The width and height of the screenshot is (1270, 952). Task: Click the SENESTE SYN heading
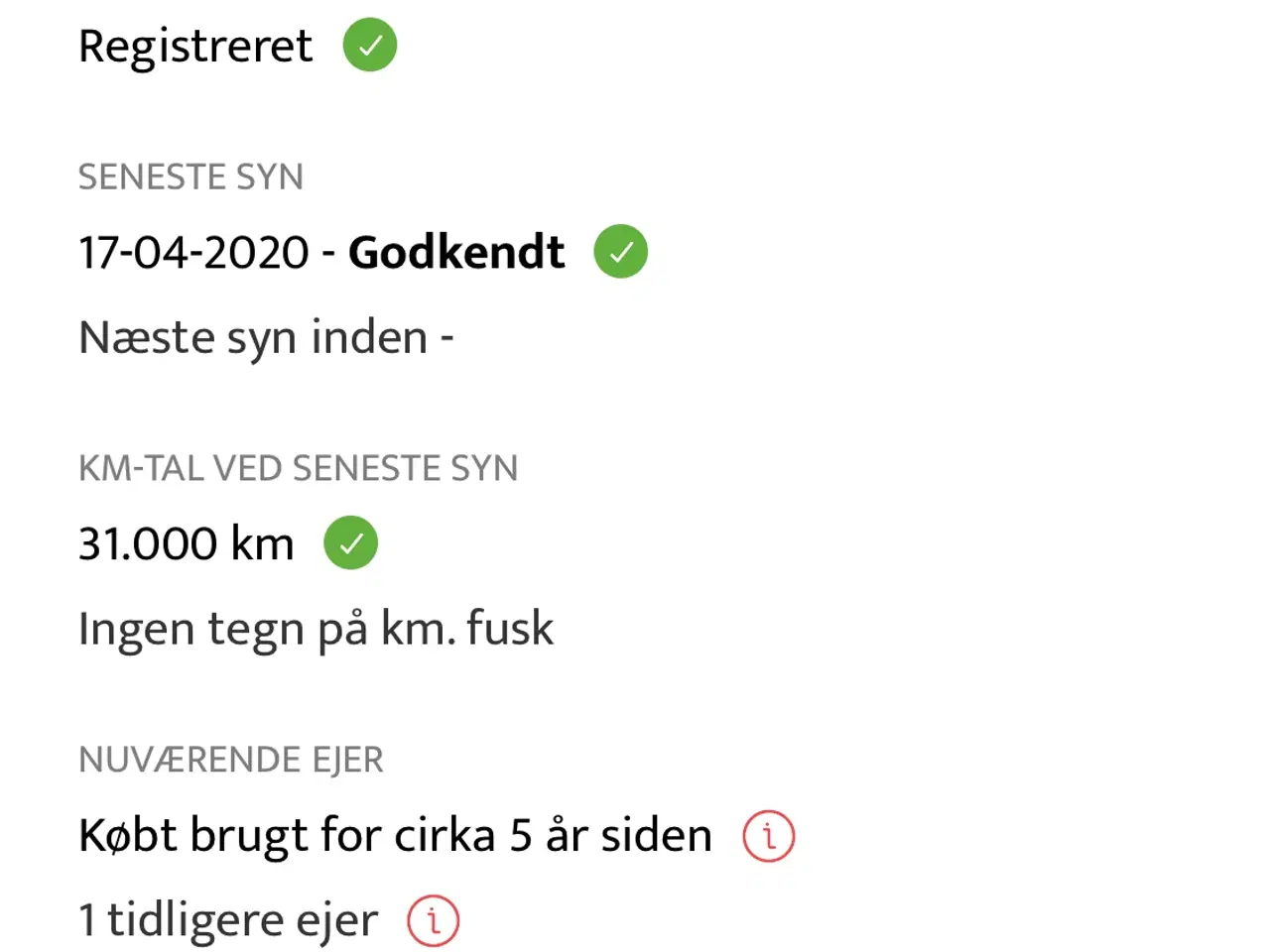pyautogui.click(x=190, y=178)
